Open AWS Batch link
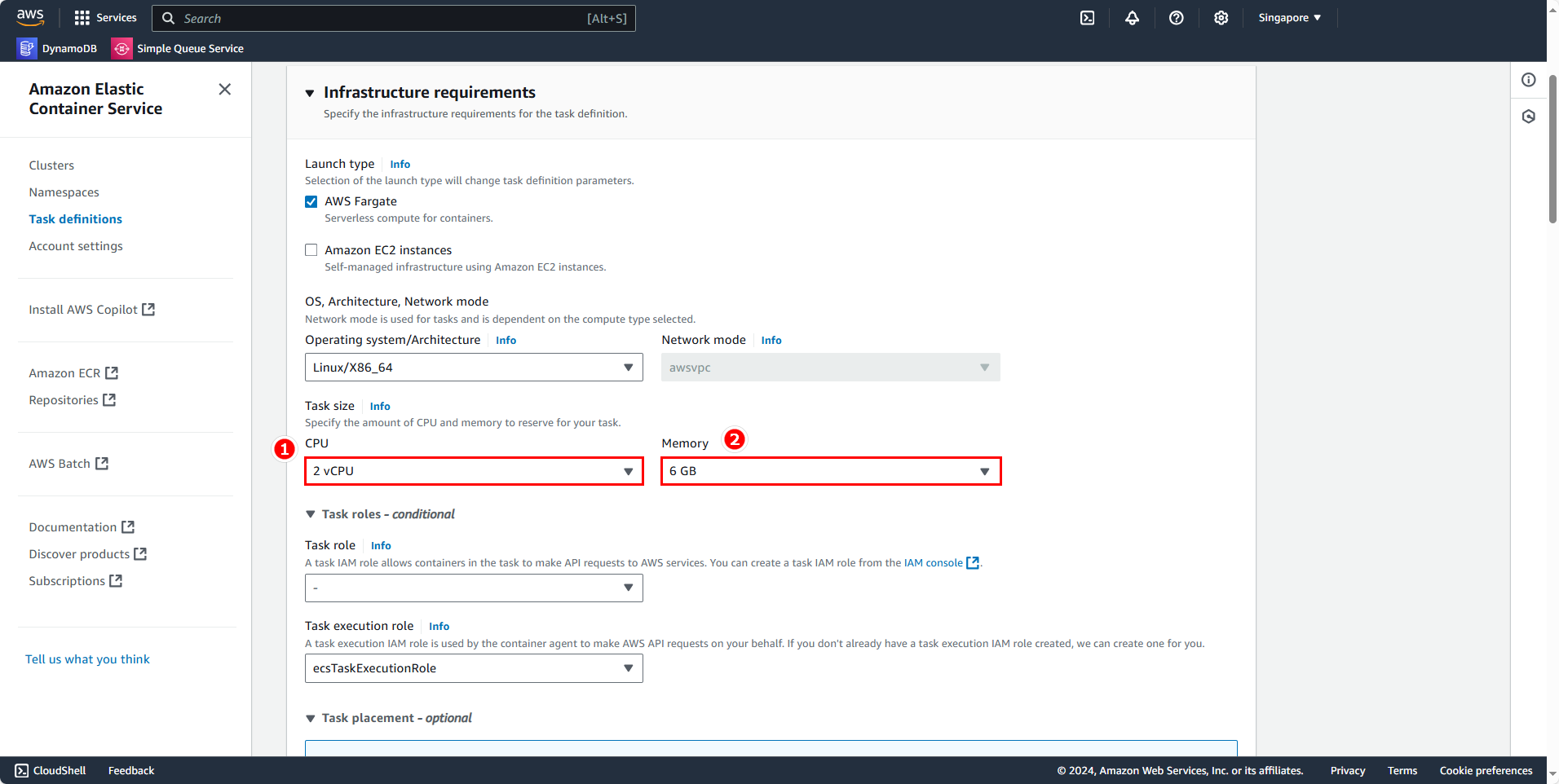 [68, 464]
